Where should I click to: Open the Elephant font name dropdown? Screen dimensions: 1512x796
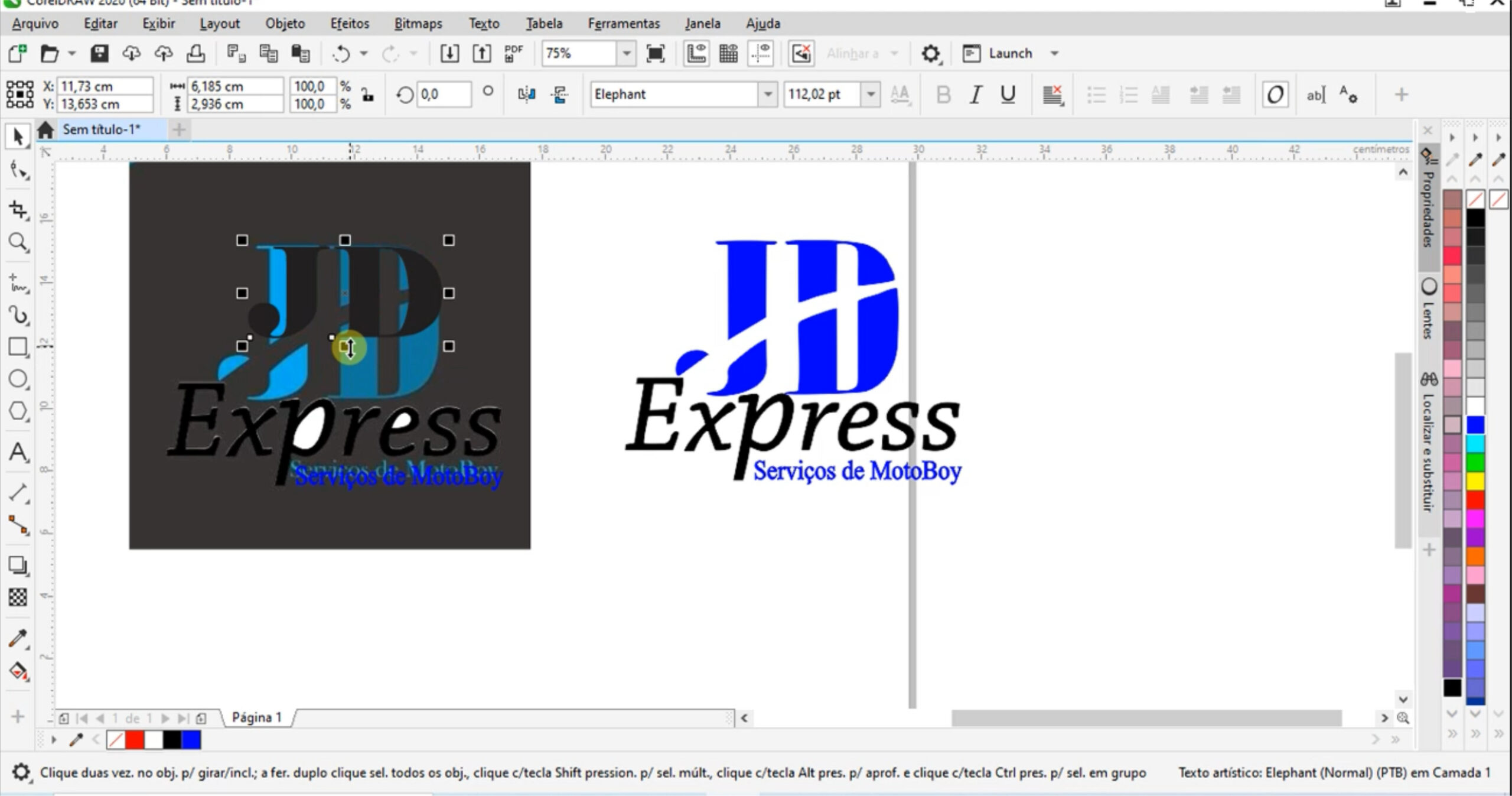pyautogui.click(x=767, y=95)
